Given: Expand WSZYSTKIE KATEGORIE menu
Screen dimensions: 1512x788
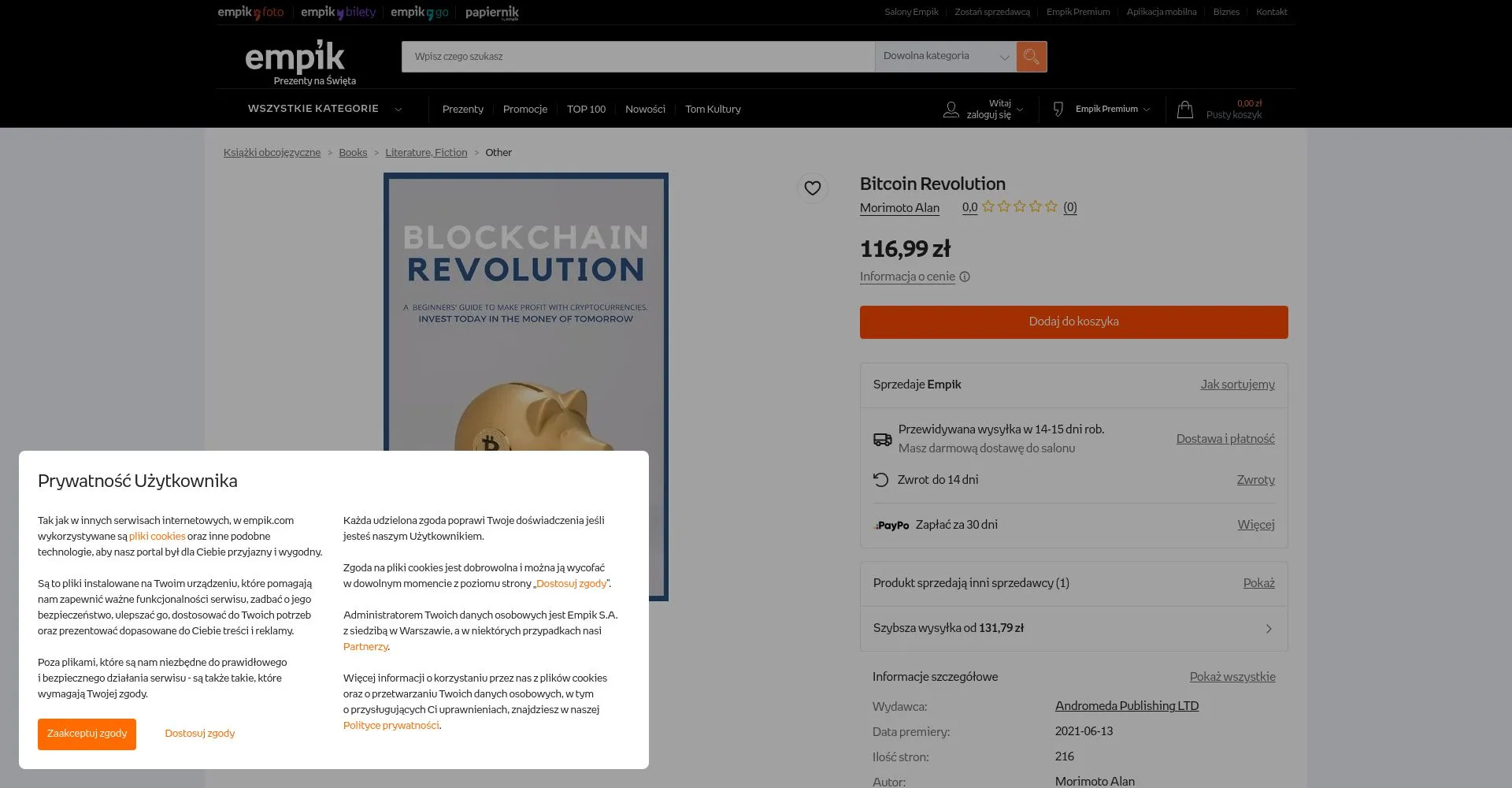Looking at the screenshot, I should click(324, 109).
